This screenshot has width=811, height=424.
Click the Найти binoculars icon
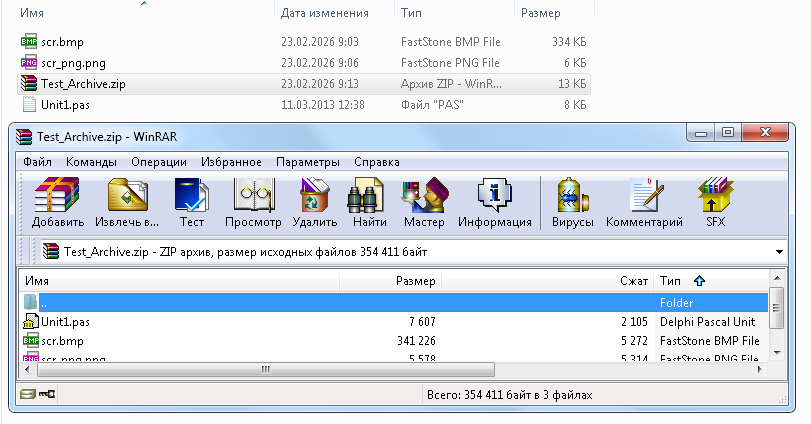(365, 195)
